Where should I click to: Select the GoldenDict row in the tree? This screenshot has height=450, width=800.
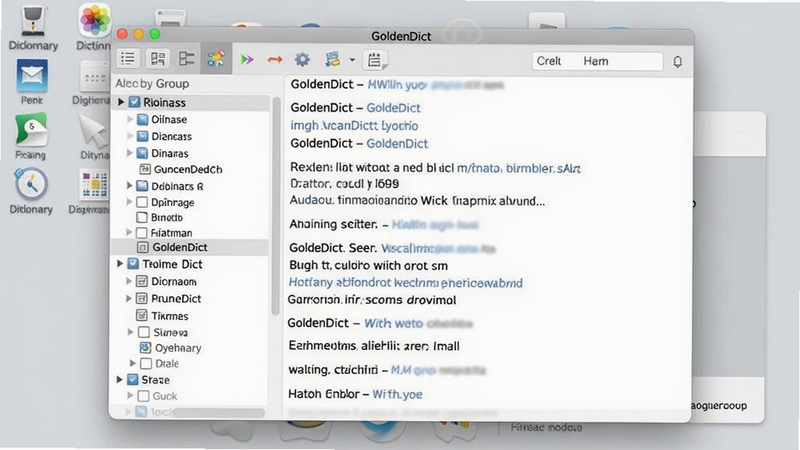(x=190, y=247)
